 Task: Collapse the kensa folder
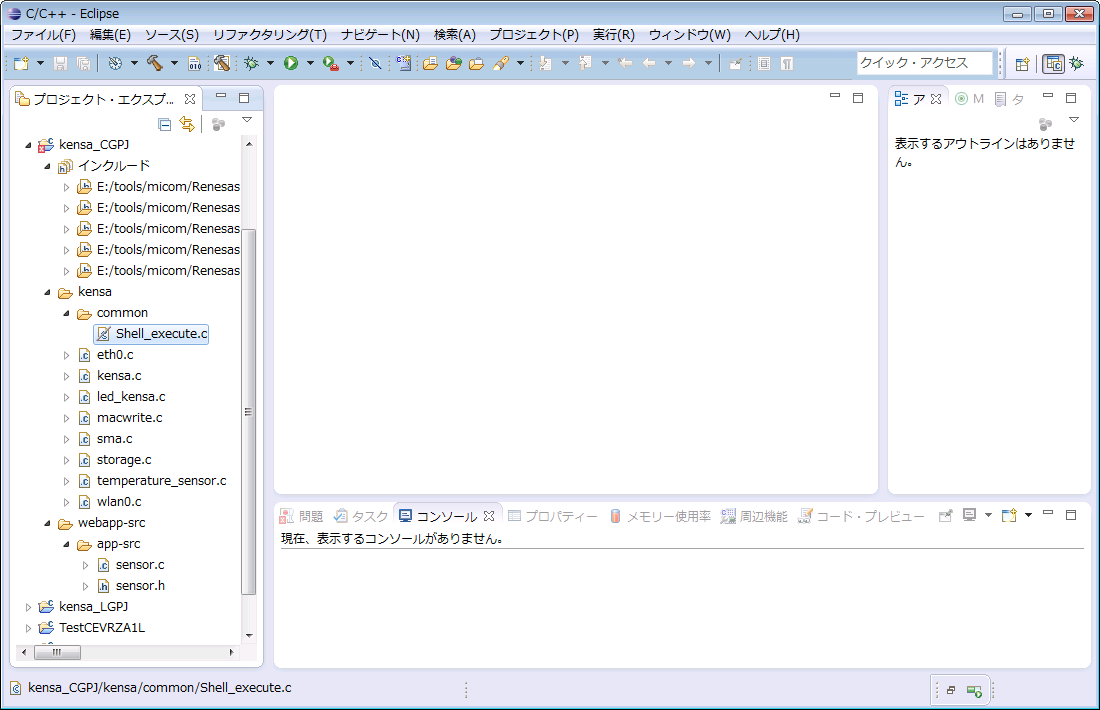pos(48,293)
